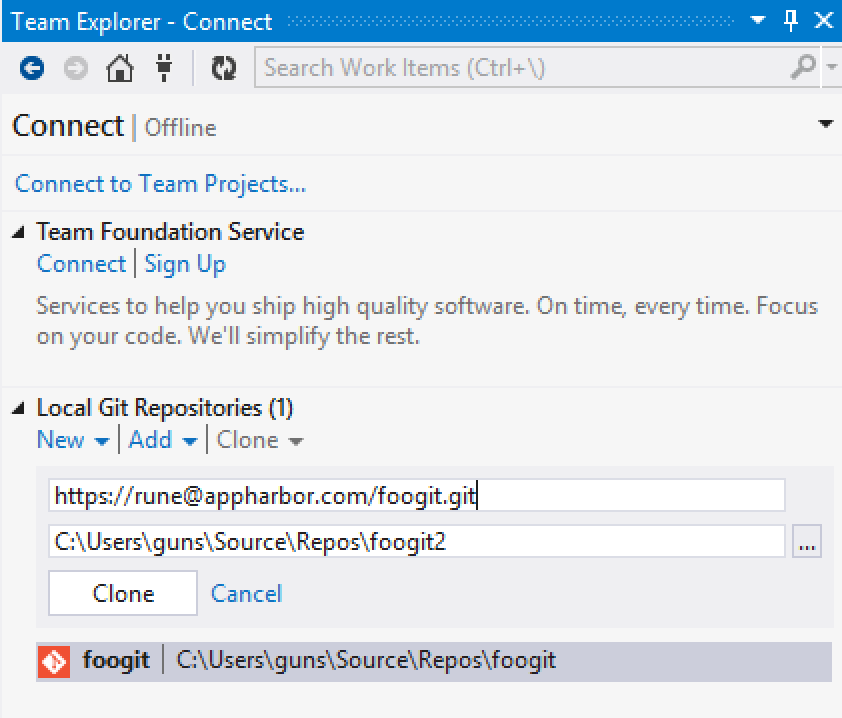842x718 pixels.
Task: Toggle the auto-hide pin icon
Action: tap(790, 20)
